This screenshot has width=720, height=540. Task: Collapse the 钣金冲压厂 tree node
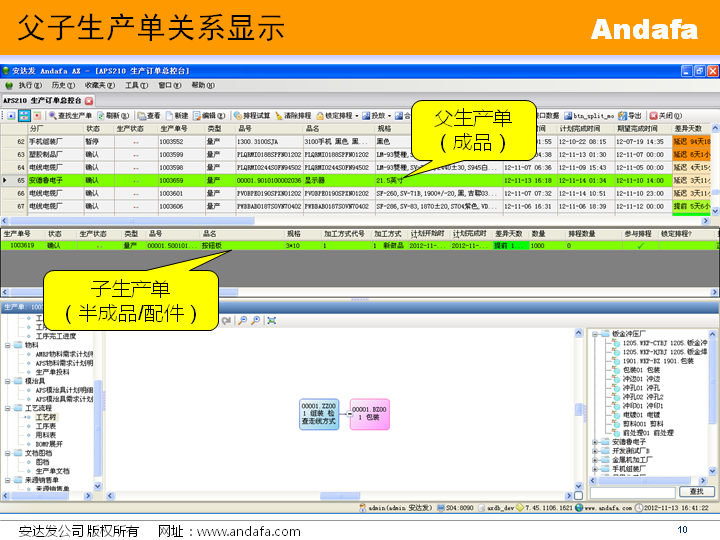596,334
